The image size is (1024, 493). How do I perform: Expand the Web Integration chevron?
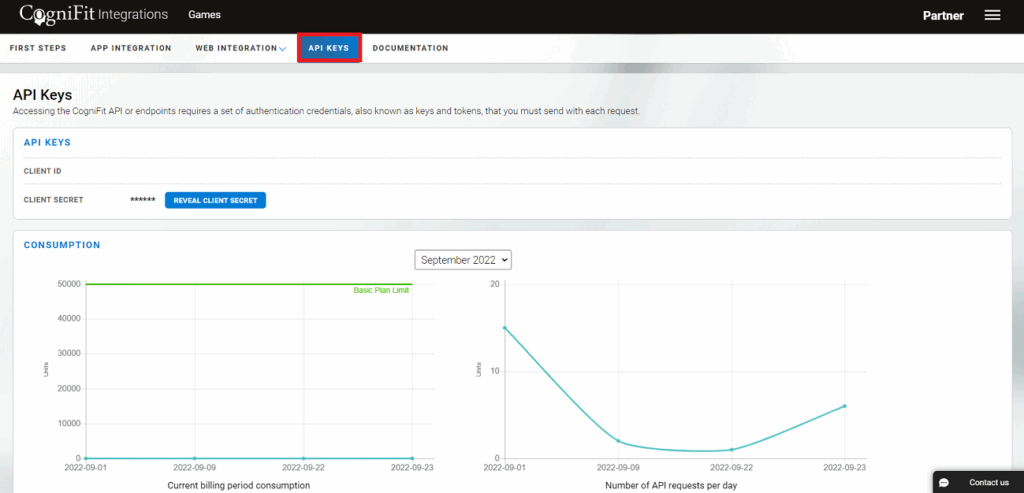click(283, 49)
